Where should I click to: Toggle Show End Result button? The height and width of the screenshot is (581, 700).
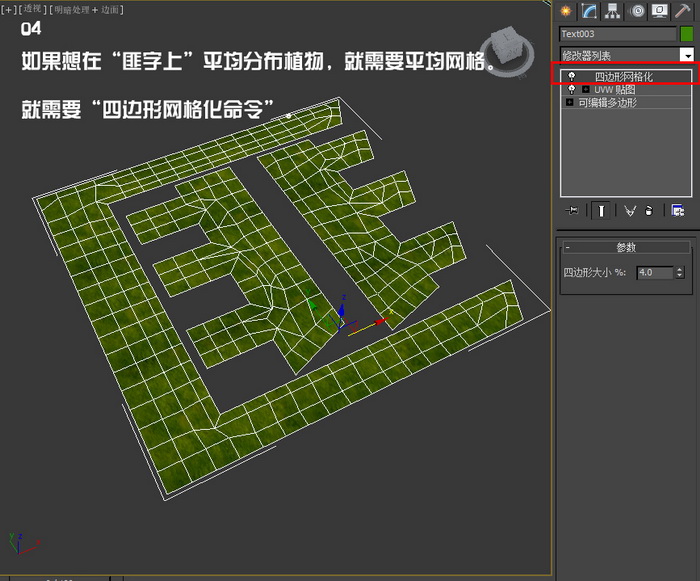(x=601, y=210)
